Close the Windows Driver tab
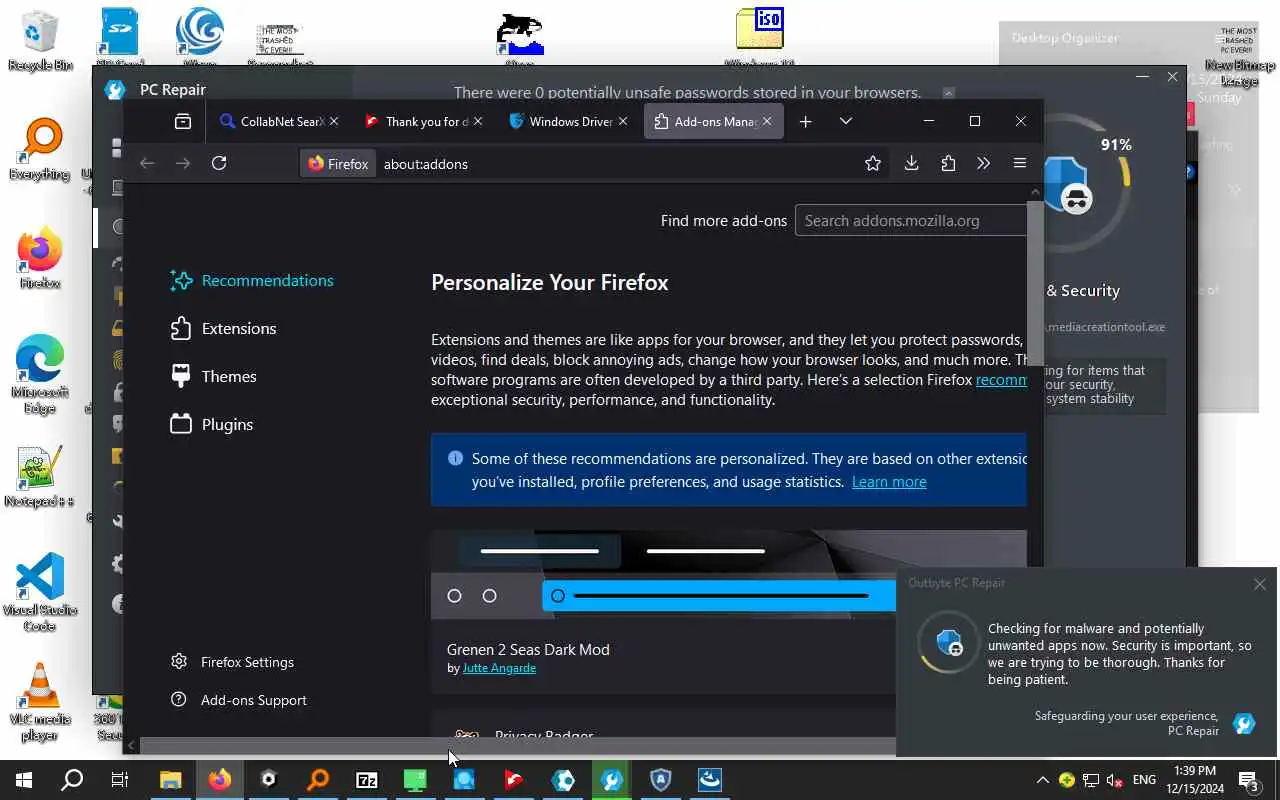The width and height of the screenshot is (1280, 800). [x=623, y=121]
